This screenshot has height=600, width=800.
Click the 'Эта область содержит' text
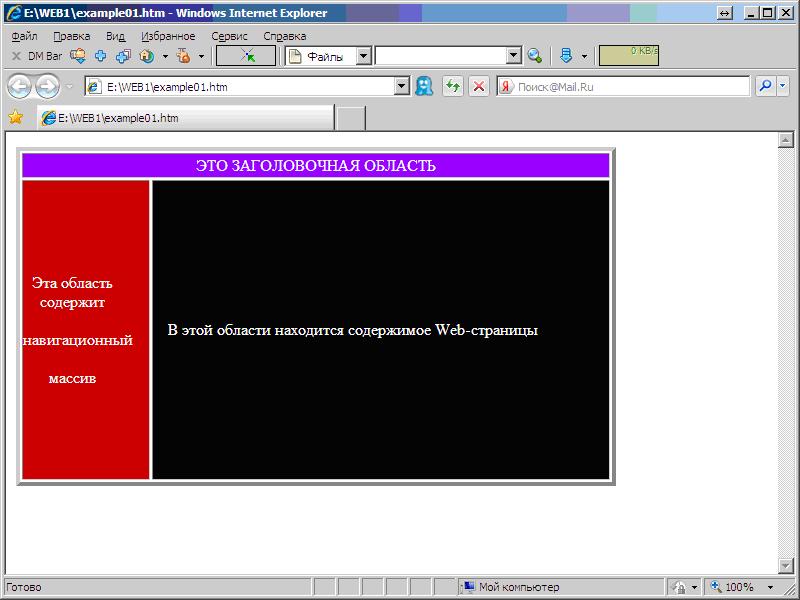pos(72,292)
